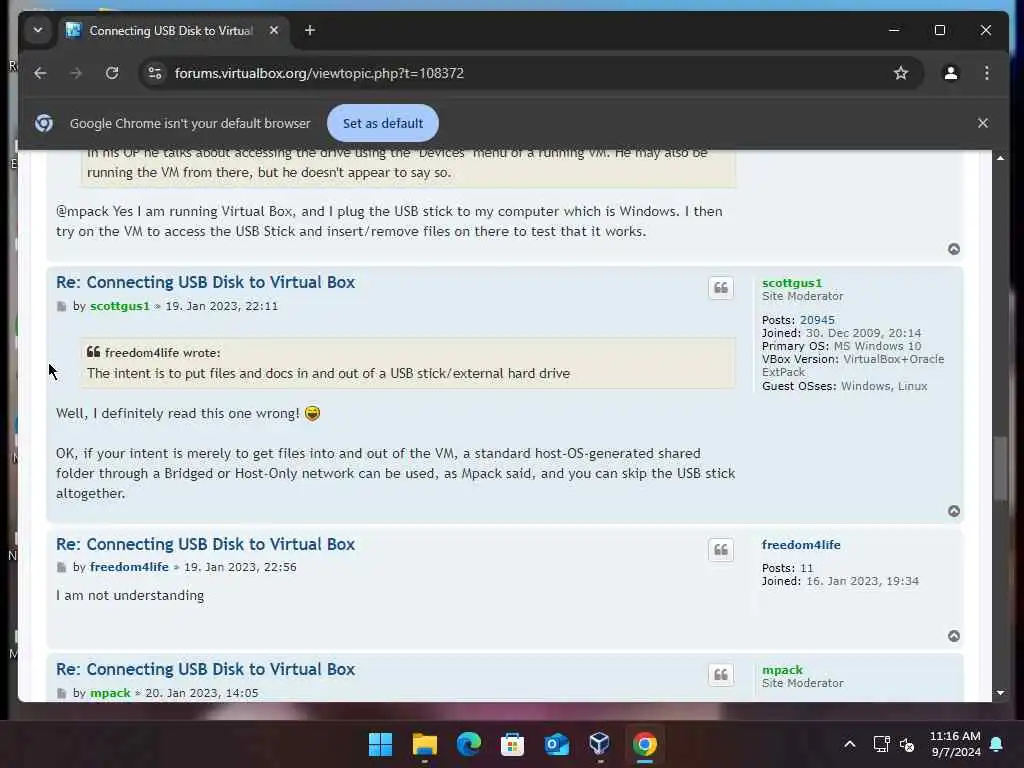This screenshot has height=768, width=1024.
Task: Bookmark this page with the star icon
Action: point(901,73)
